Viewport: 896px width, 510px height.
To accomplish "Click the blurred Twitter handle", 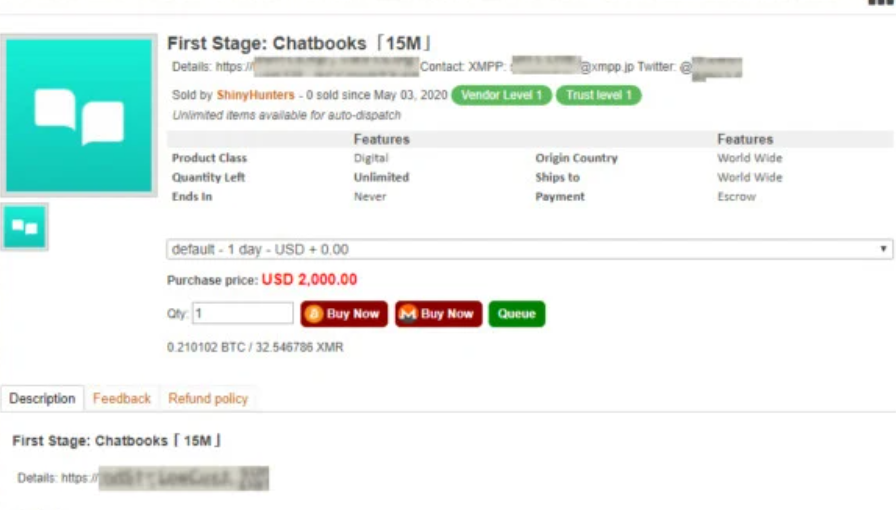I will click(717, 68).
